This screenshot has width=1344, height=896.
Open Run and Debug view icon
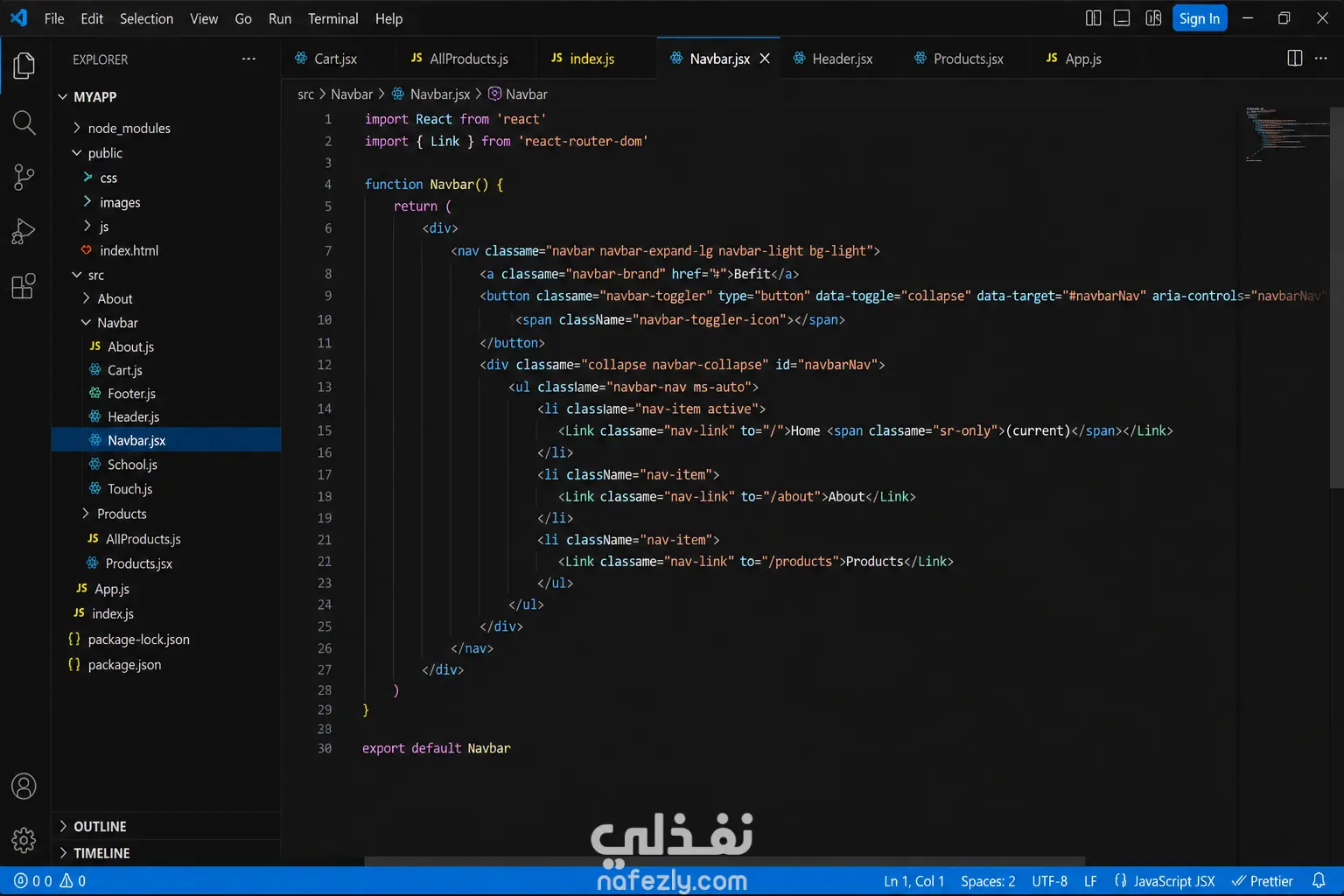coord(24,232)
